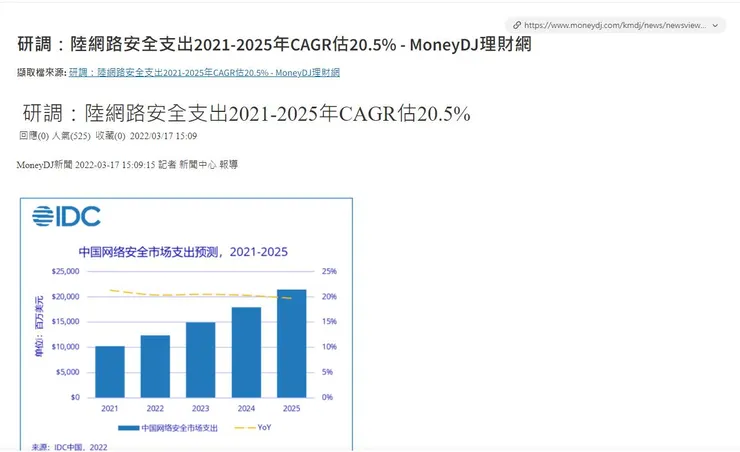Expand the URL dropdown chevron

point(715,25)
